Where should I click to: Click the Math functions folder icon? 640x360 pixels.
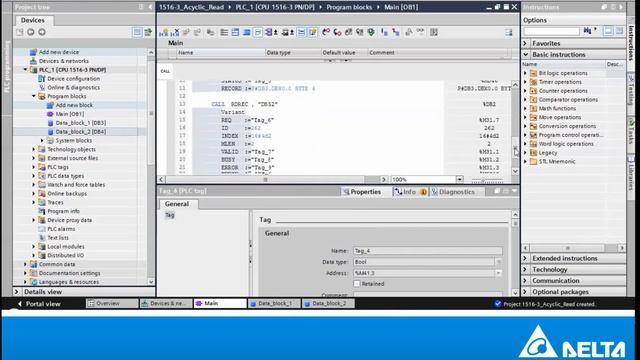(x=533, y=109)
